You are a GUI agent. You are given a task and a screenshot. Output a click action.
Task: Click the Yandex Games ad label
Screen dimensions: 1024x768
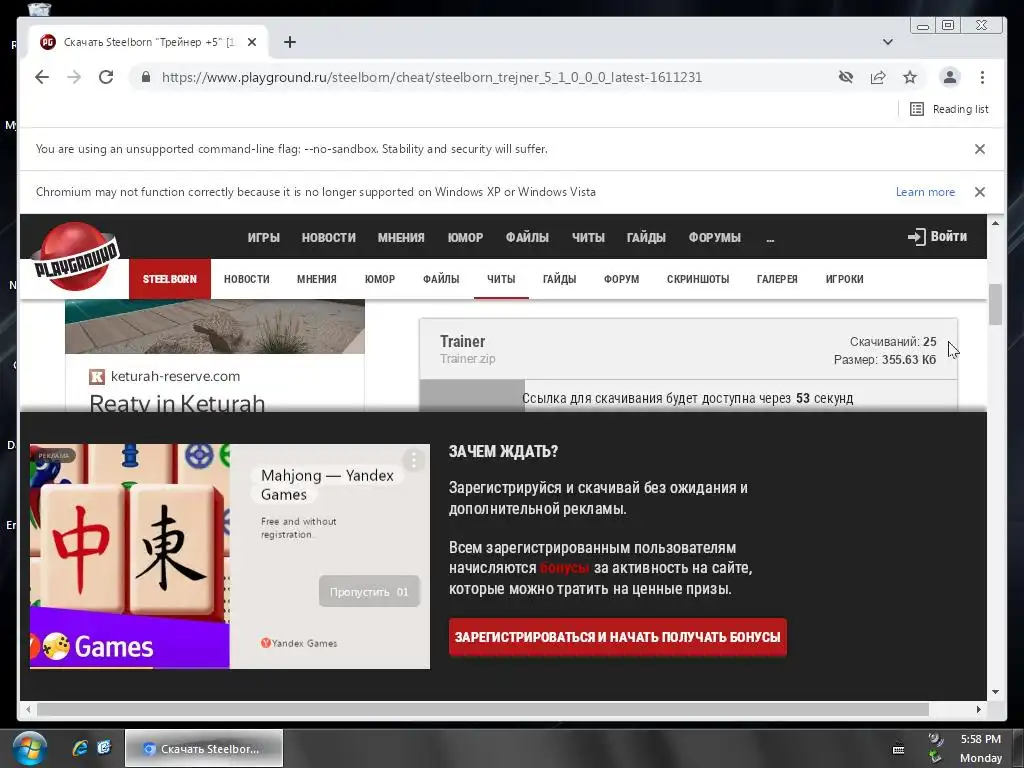pyautogui.click(x=299, y=643)
